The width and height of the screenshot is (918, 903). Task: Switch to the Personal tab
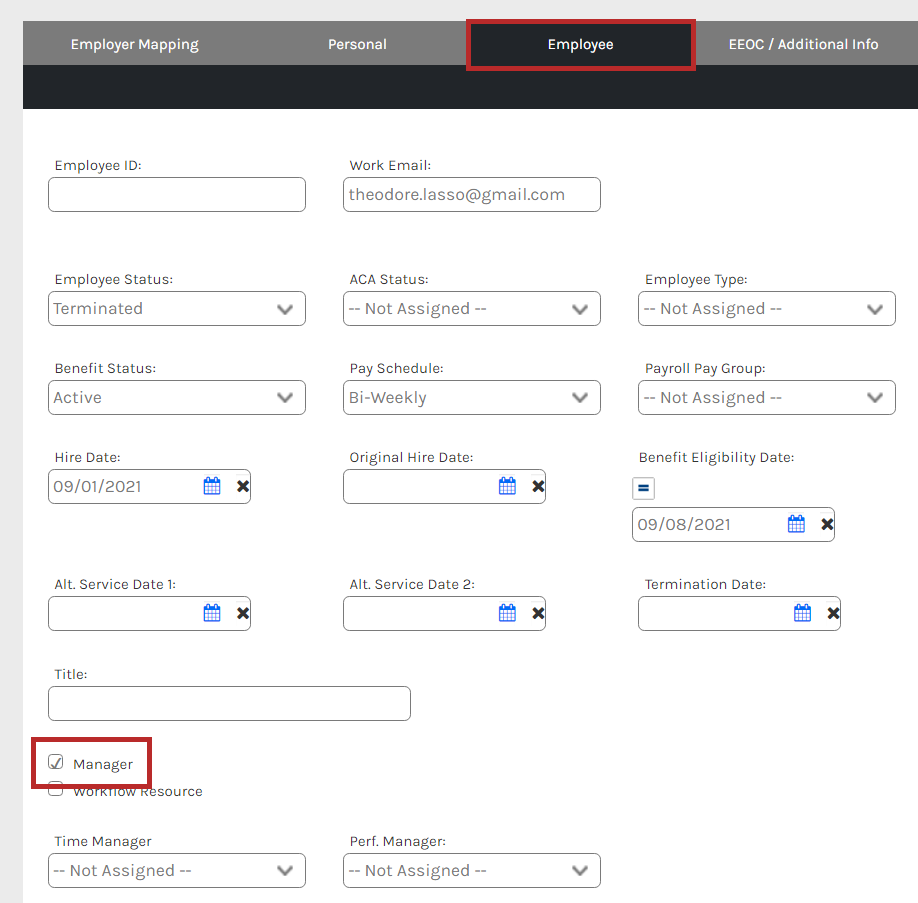[x=357, y=44]
